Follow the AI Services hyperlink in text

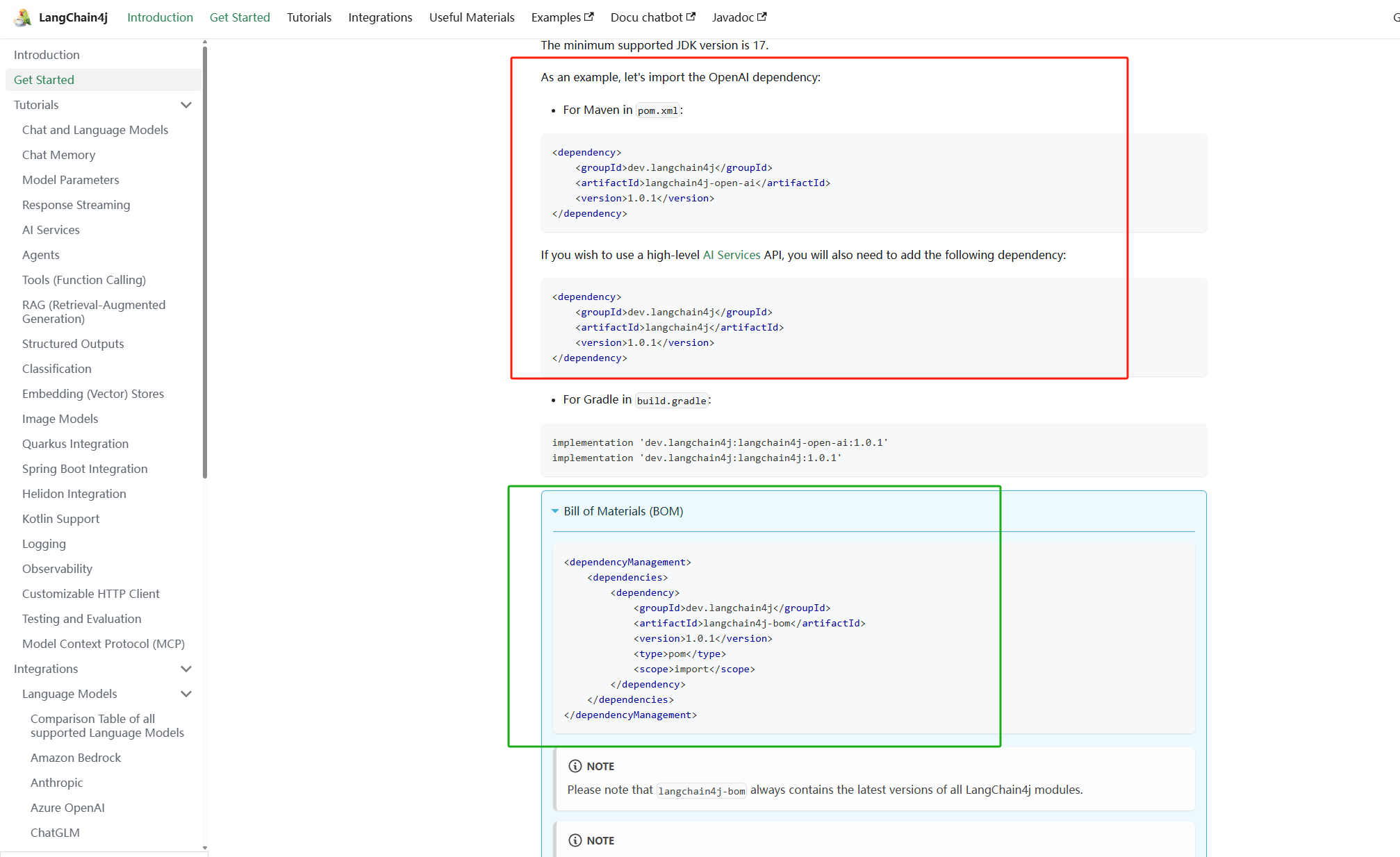coord(731,255)
